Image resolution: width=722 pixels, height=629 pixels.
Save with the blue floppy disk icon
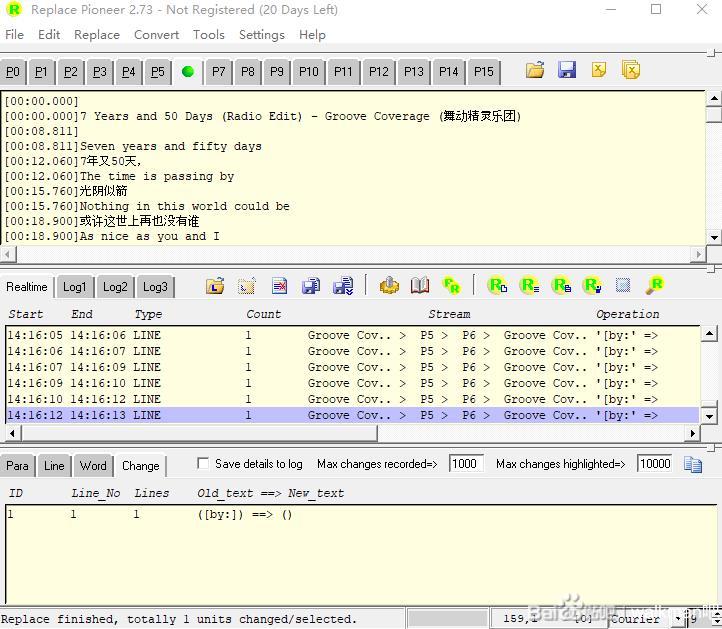tap(567, 70)
